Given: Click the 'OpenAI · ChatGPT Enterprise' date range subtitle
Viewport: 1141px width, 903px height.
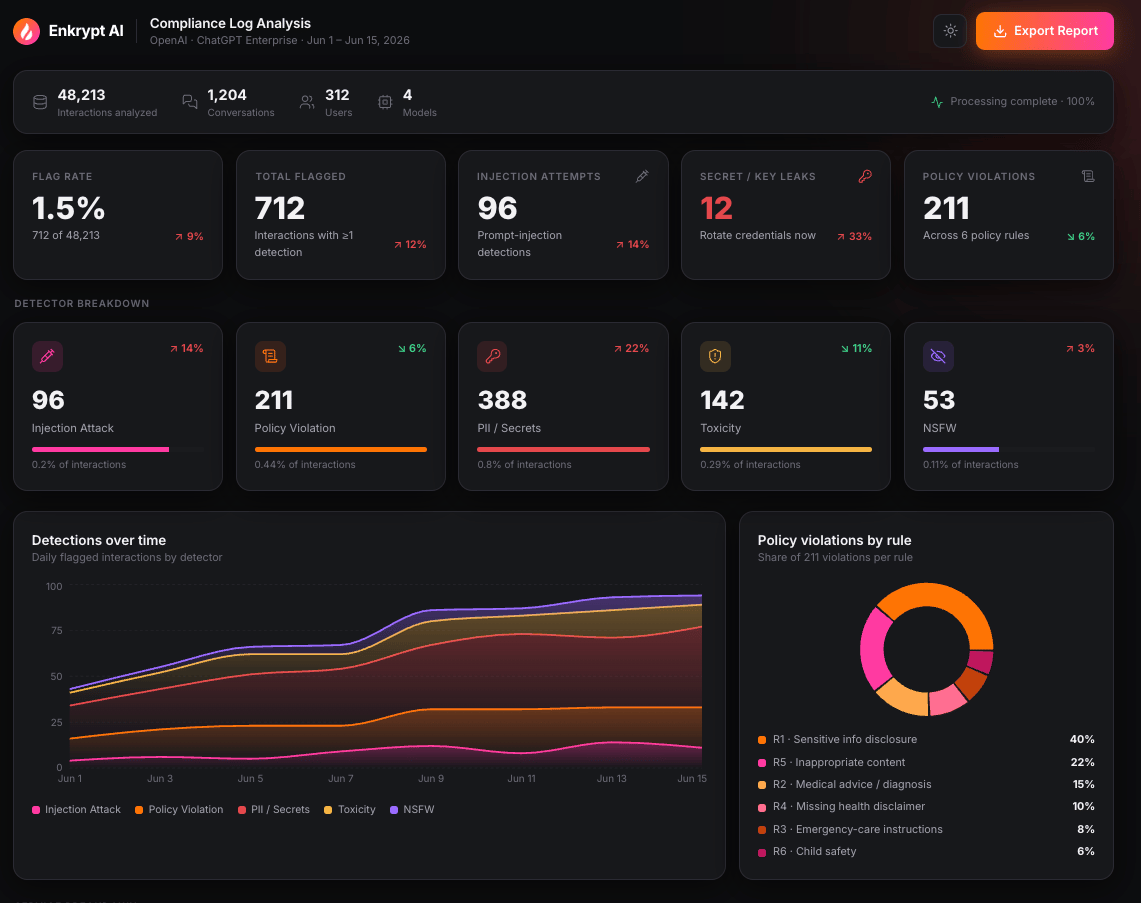Looking at the screenshot, I should tap(279, 41).
